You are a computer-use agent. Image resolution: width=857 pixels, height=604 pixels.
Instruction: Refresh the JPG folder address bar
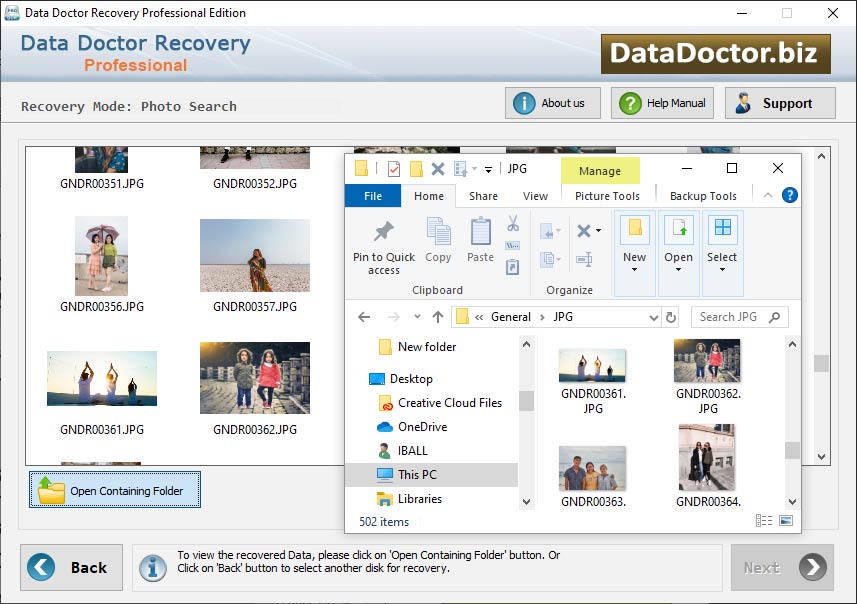pos(671,317)
